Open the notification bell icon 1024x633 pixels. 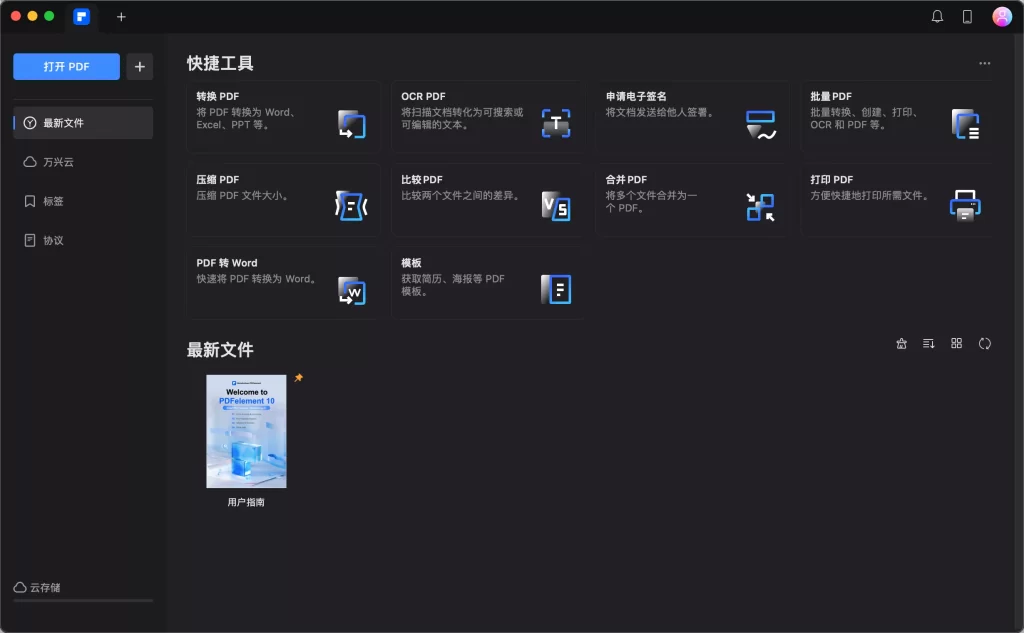pyautogui.click(x=937, y=16)
